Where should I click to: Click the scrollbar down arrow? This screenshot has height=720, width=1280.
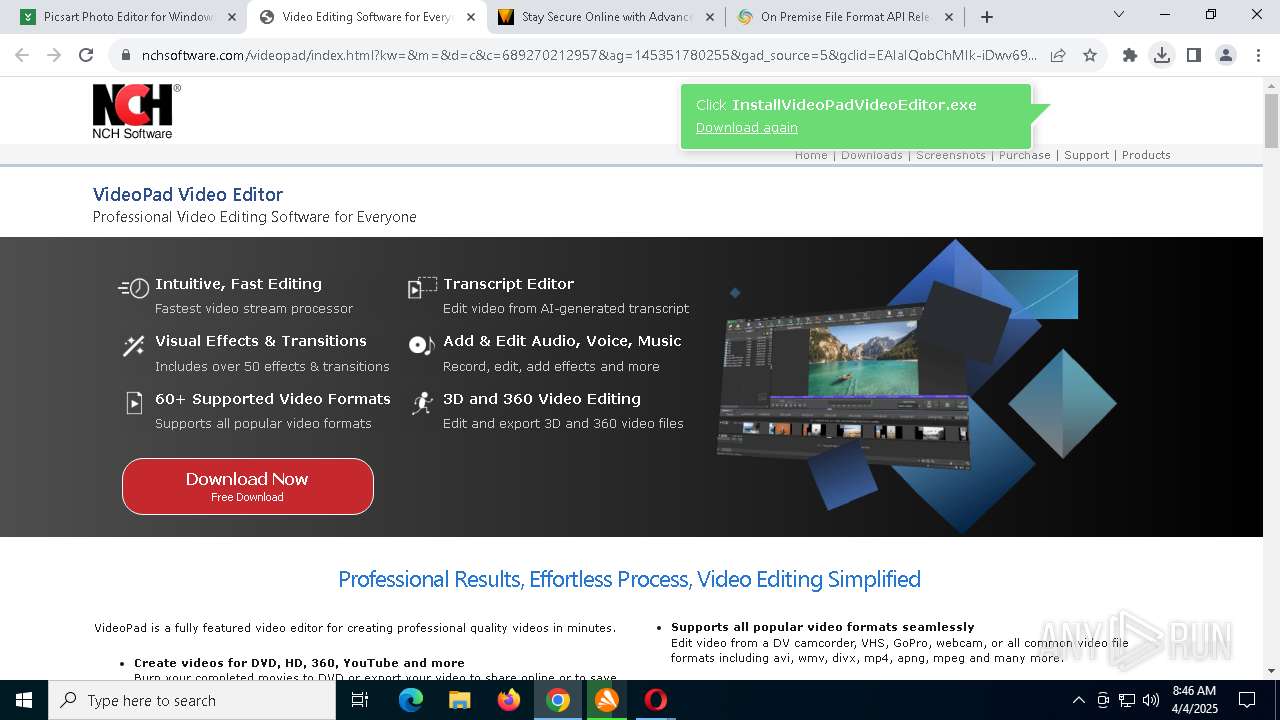(1271, 671)
